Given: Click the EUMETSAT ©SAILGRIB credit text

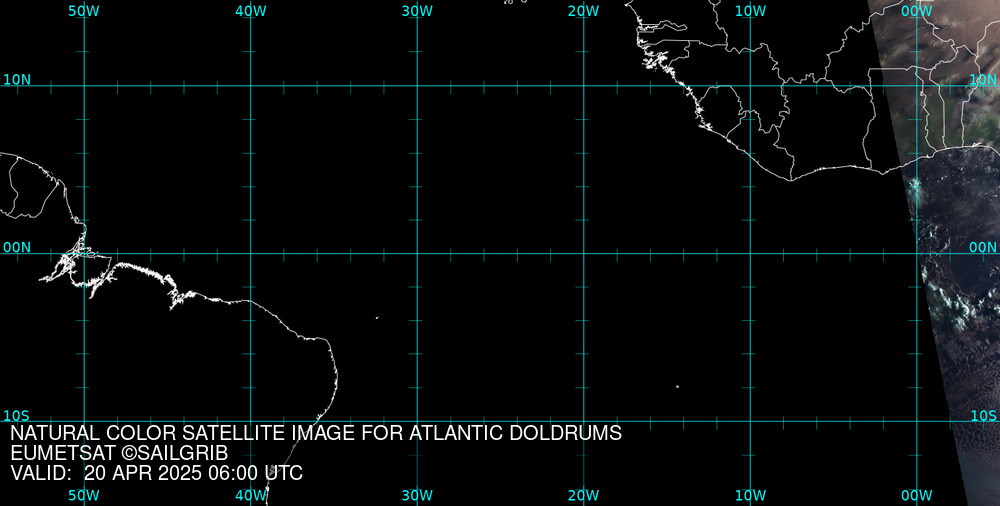Looking at the screenshot, I should pyautogui.click(x=119, y=454).
